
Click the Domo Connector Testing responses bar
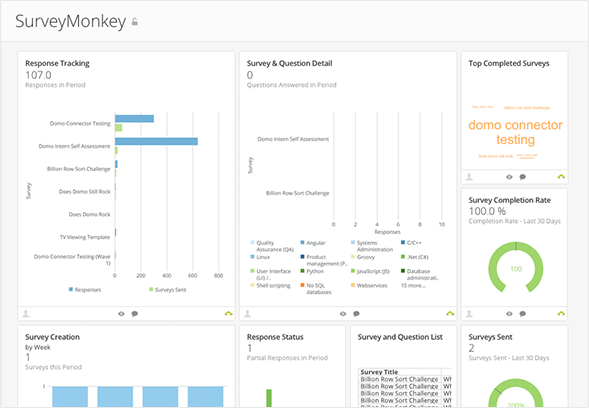pyautogui.click(x=134, y=119)
